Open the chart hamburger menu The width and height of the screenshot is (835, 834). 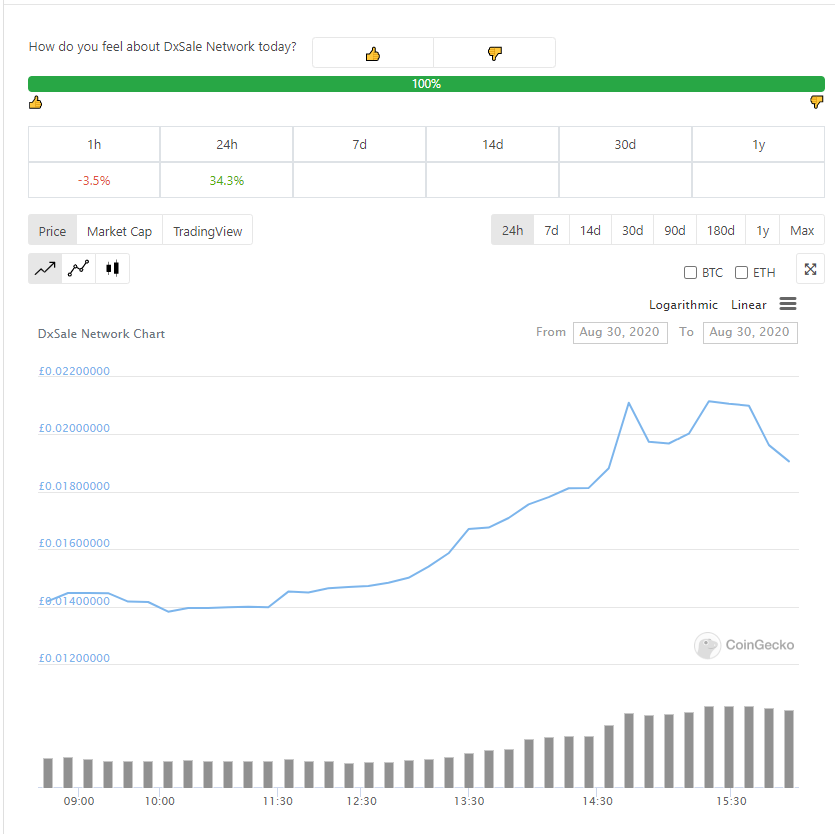point(788,304)
